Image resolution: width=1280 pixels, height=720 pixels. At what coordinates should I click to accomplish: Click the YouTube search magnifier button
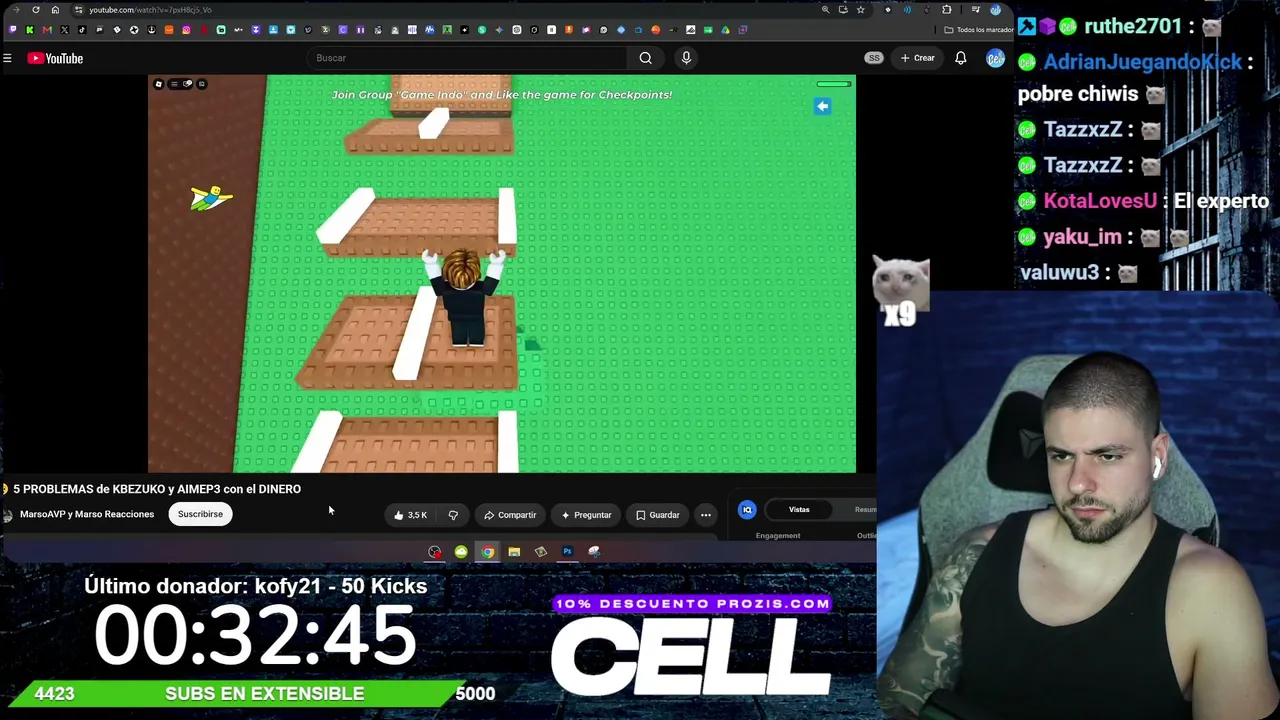tap(646, 58)
